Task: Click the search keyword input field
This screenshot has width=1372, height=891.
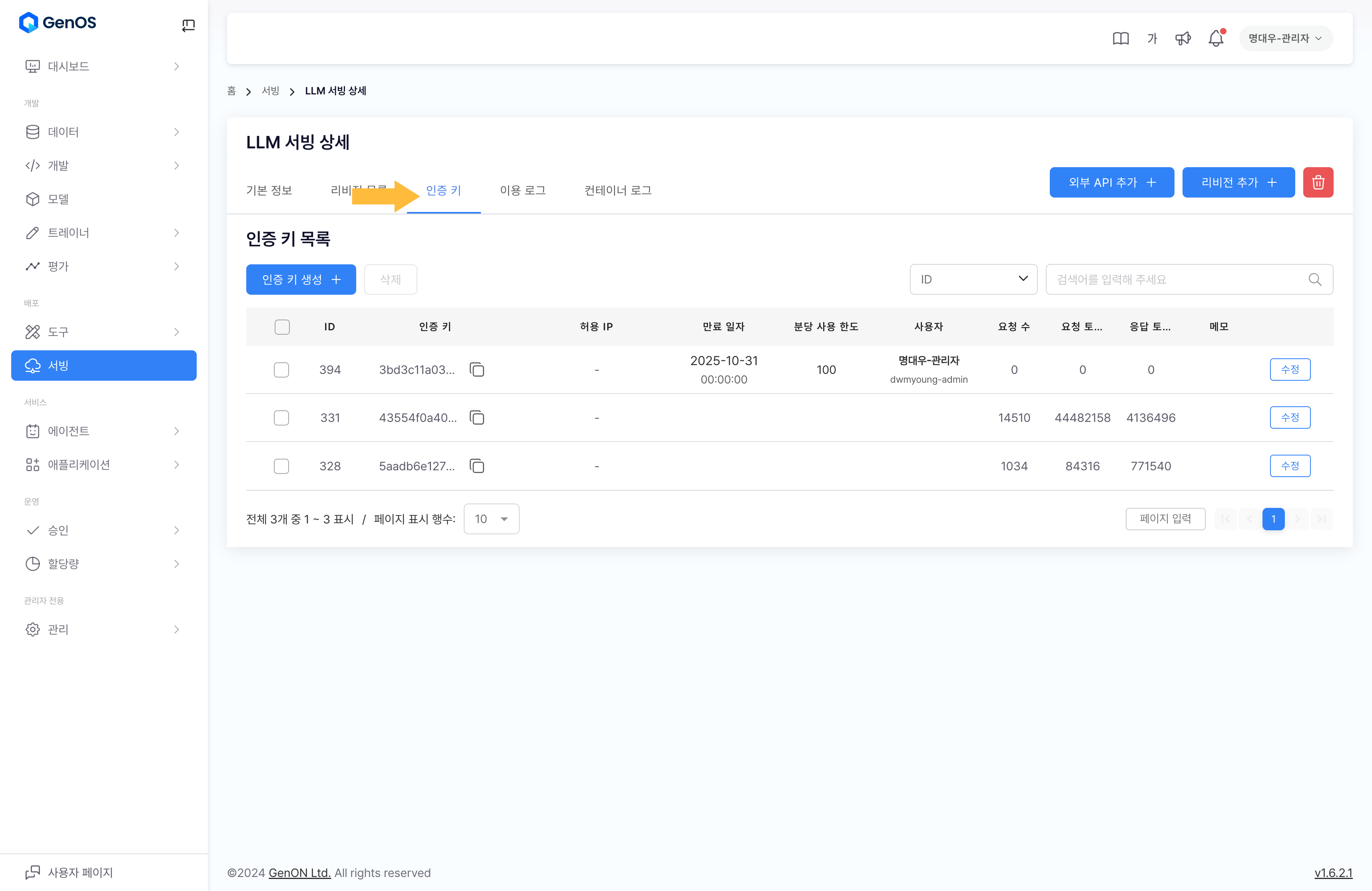Action: (1176, 280)
